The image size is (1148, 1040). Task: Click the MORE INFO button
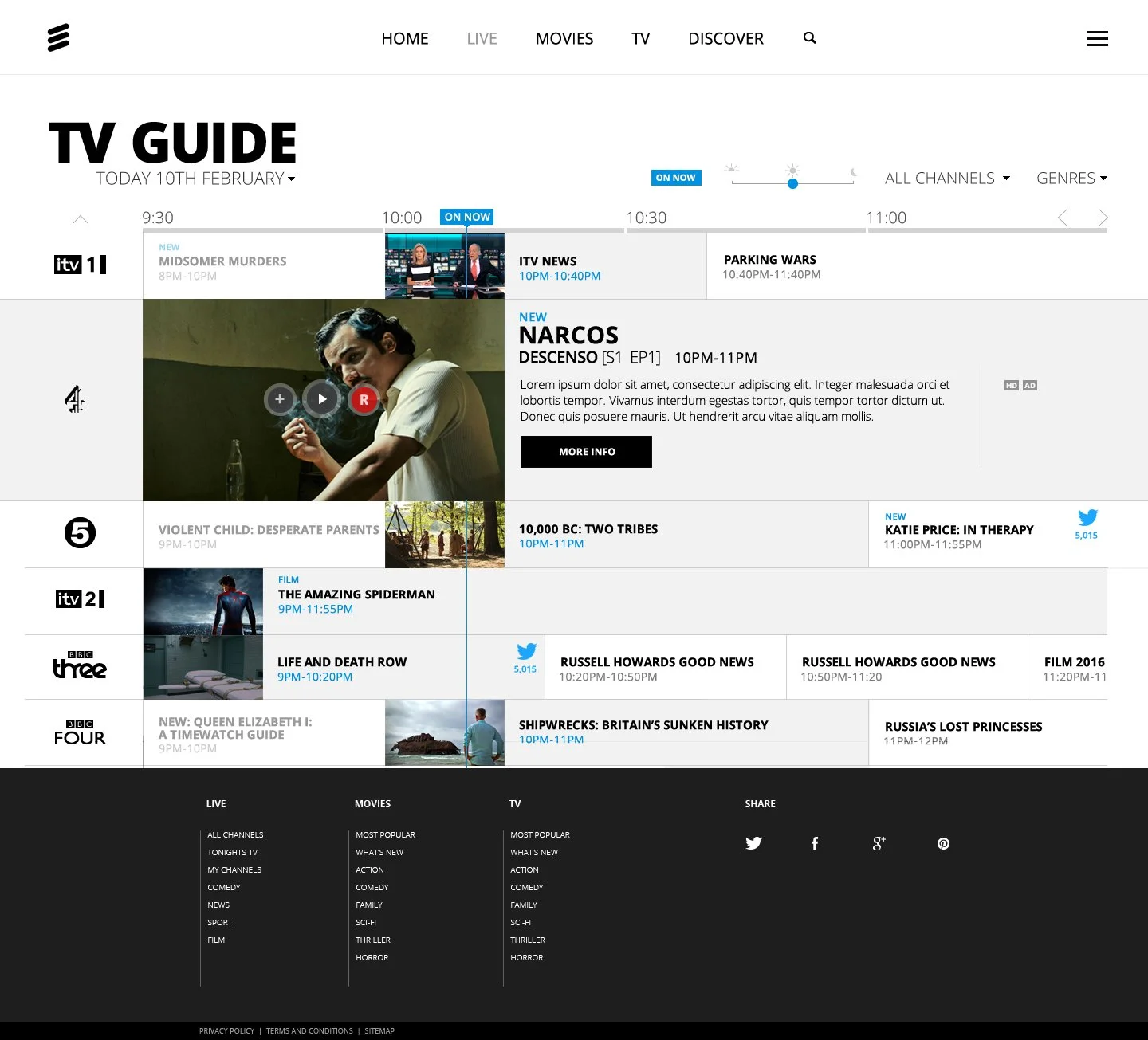click(x=586, y=452)
